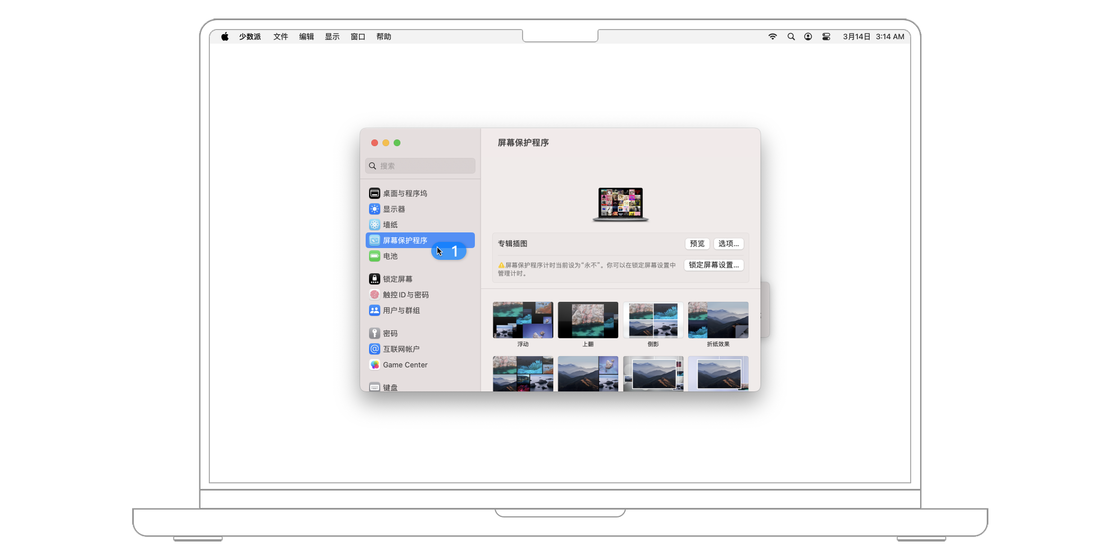The height and width of the screenshot is (560, 1120).
Task: Open the Keyboard (键盘) sidebar icon
Action: (x=374, y=387)
